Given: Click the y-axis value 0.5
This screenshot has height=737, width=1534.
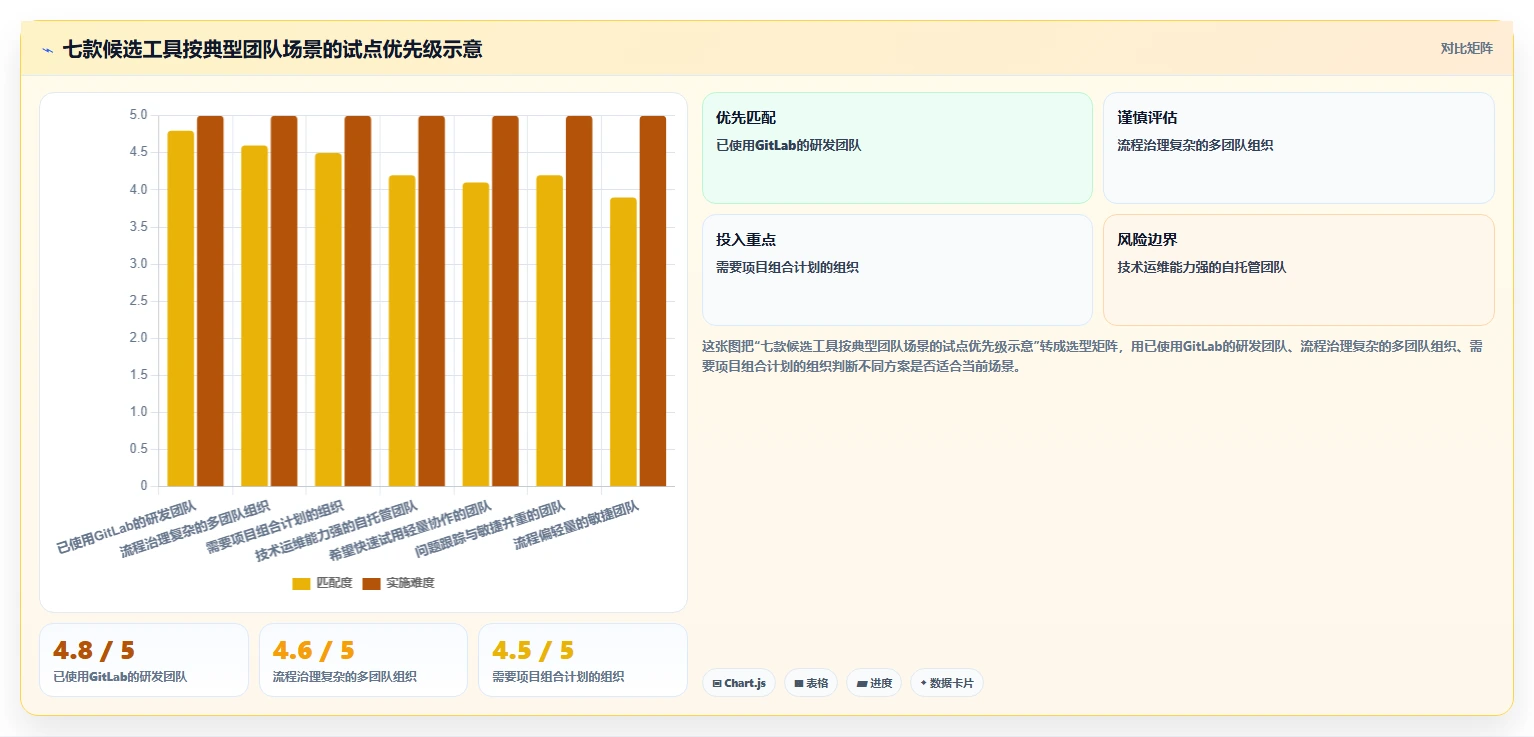Looking at the screenshot, I should pos(138,449).
